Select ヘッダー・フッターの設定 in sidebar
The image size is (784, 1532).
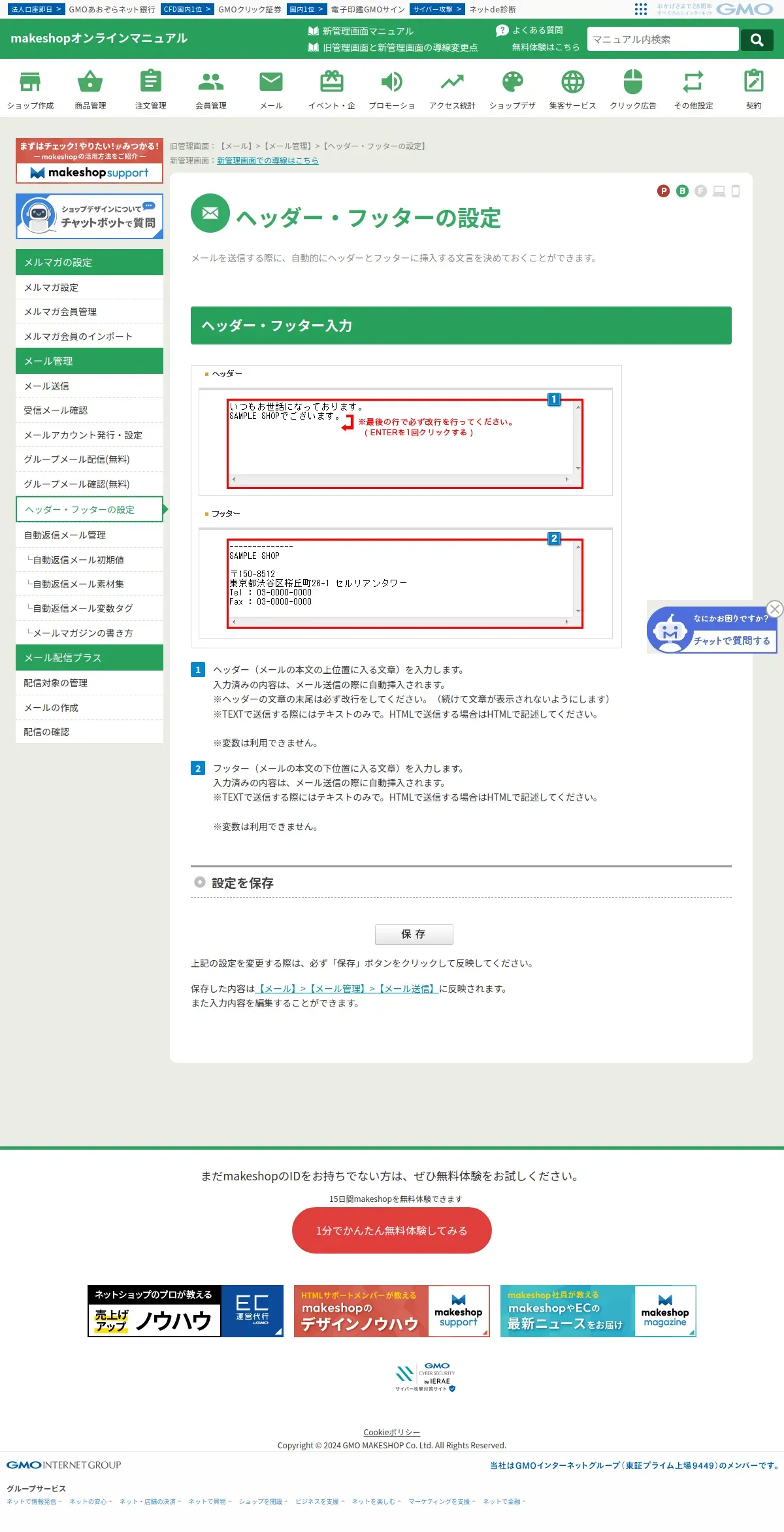tap(90, 510)
